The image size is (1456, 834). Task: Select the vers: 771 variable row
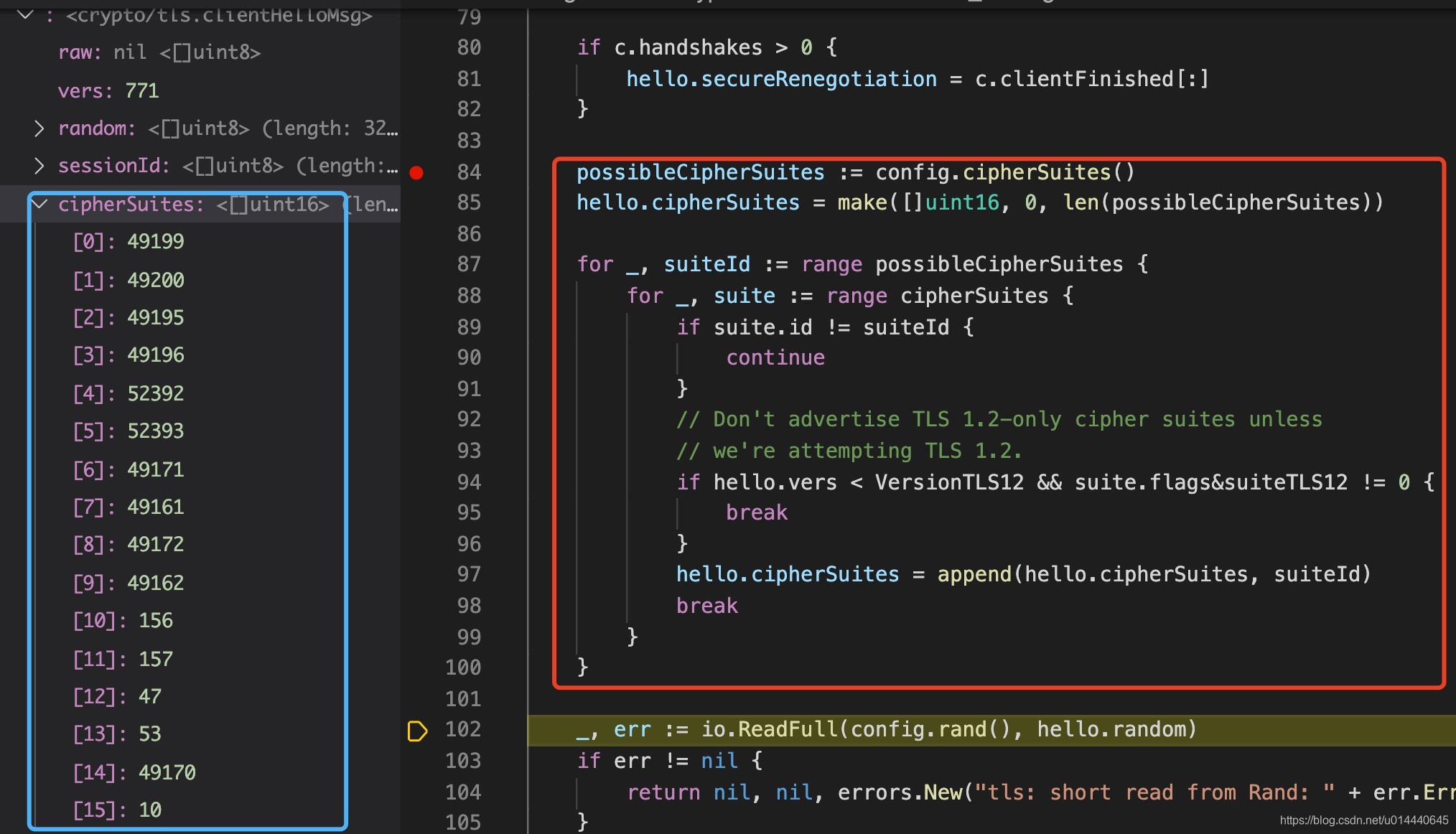click(108, 91)
